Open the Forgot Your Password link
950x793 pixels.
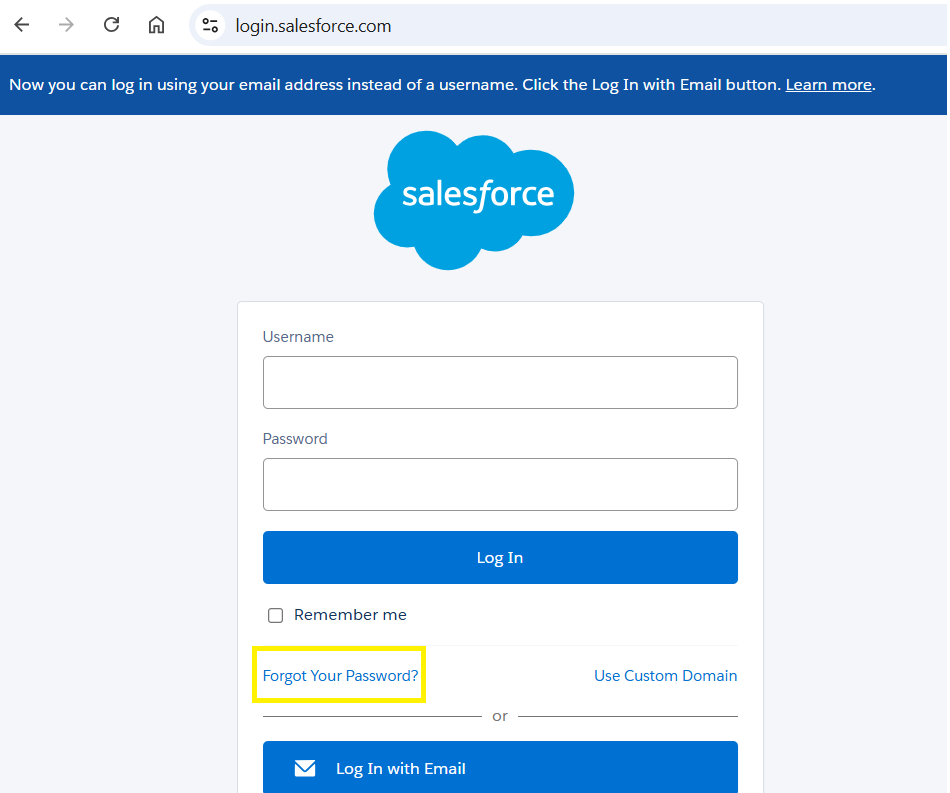(x=340, y=676)
